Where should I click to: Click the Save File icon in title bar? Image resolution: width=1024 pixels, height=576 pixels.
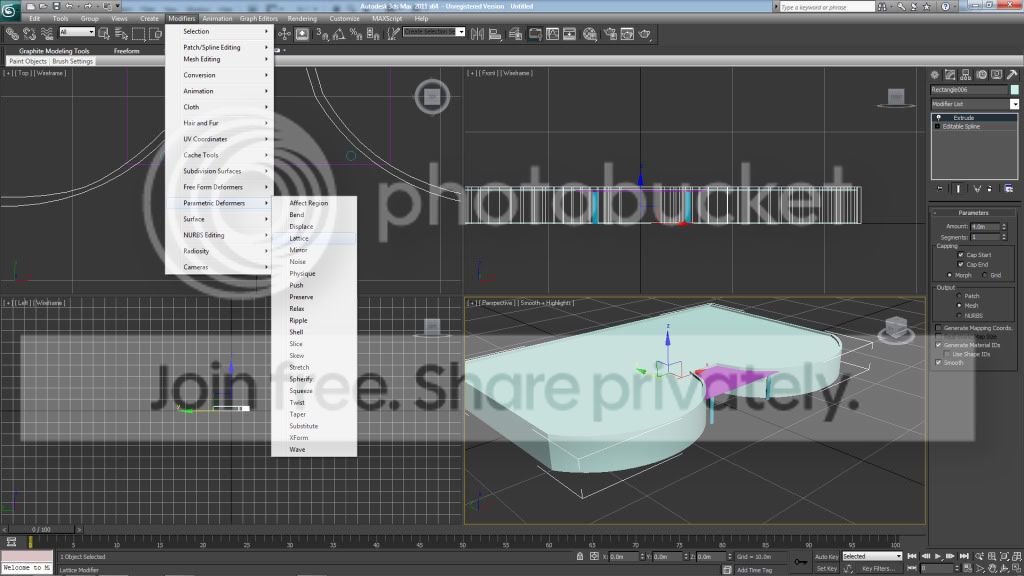click(57, 6)
